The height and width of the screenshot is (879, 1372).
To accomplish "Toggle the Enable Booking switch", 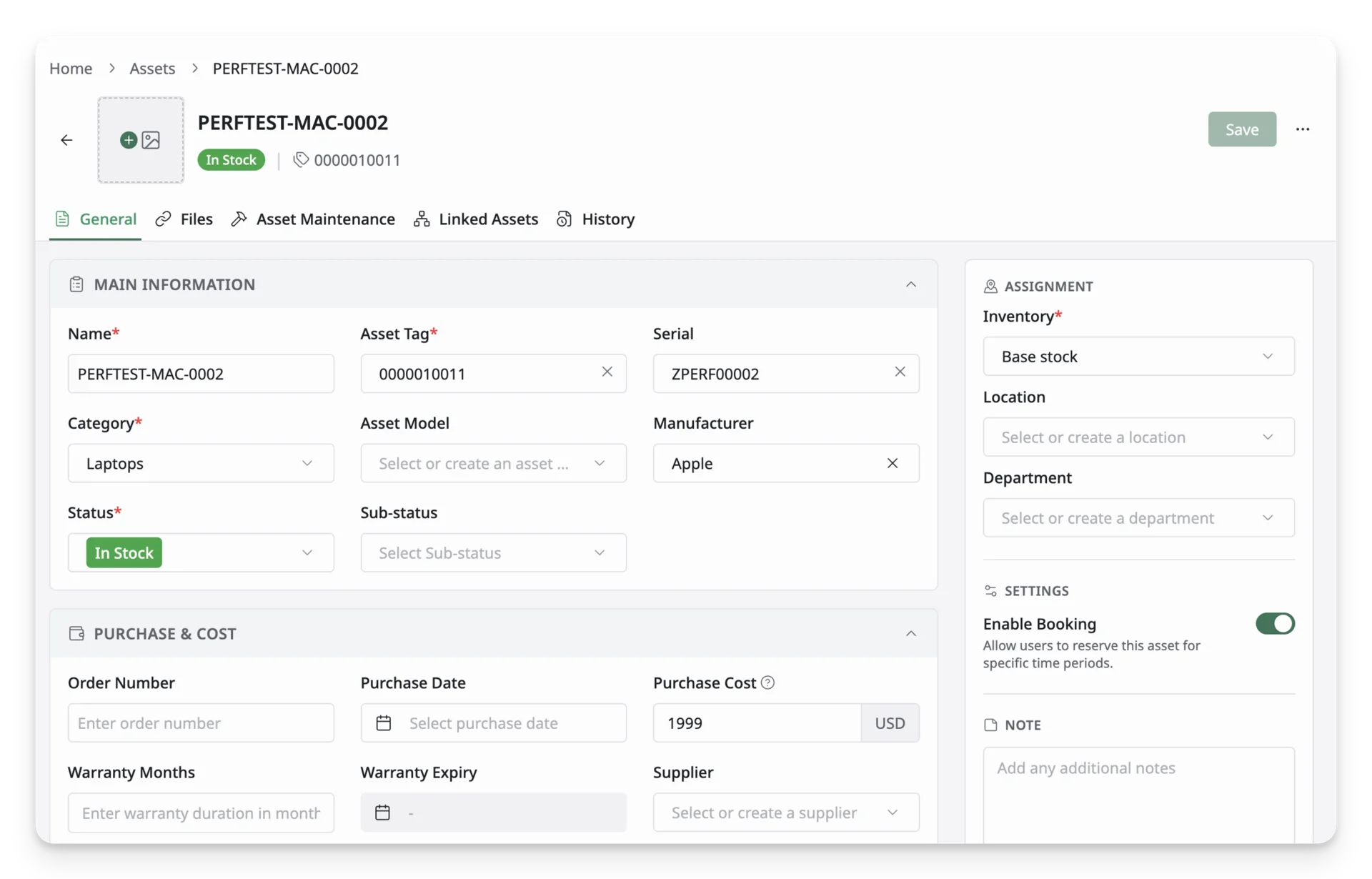I will pyautogui.click(x=1275, y=624).
